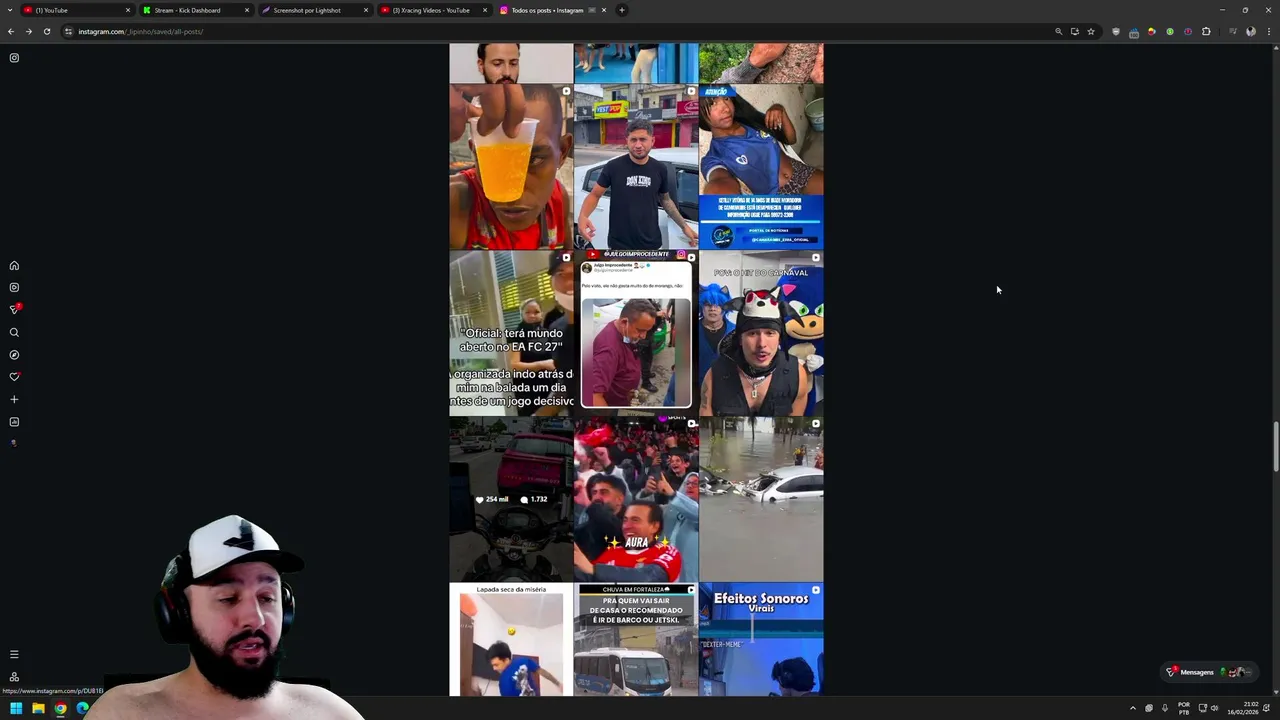This screenshot has width=1280, height=720.
Task: Click the scrollbar down arrow
Action: (1275, 691)
